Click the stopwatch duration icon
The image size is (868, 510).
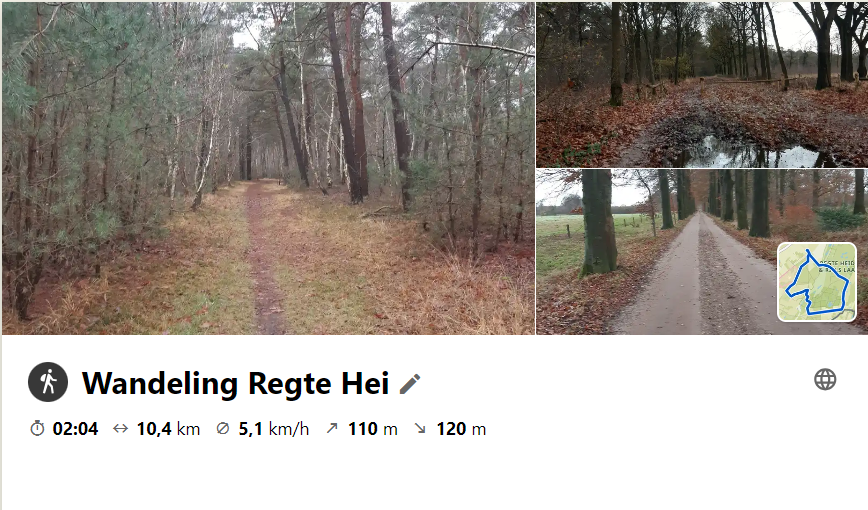37,428
